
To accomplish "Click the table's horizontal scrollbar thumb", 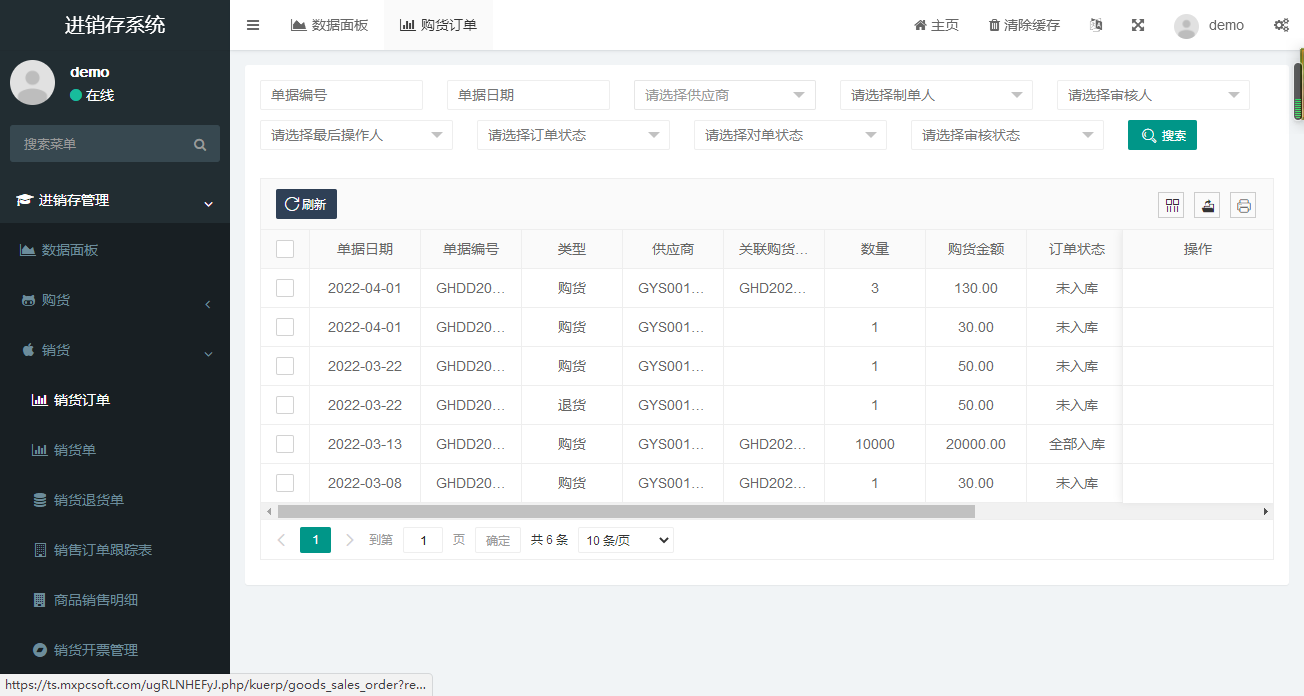I will (x=626, y=511).
